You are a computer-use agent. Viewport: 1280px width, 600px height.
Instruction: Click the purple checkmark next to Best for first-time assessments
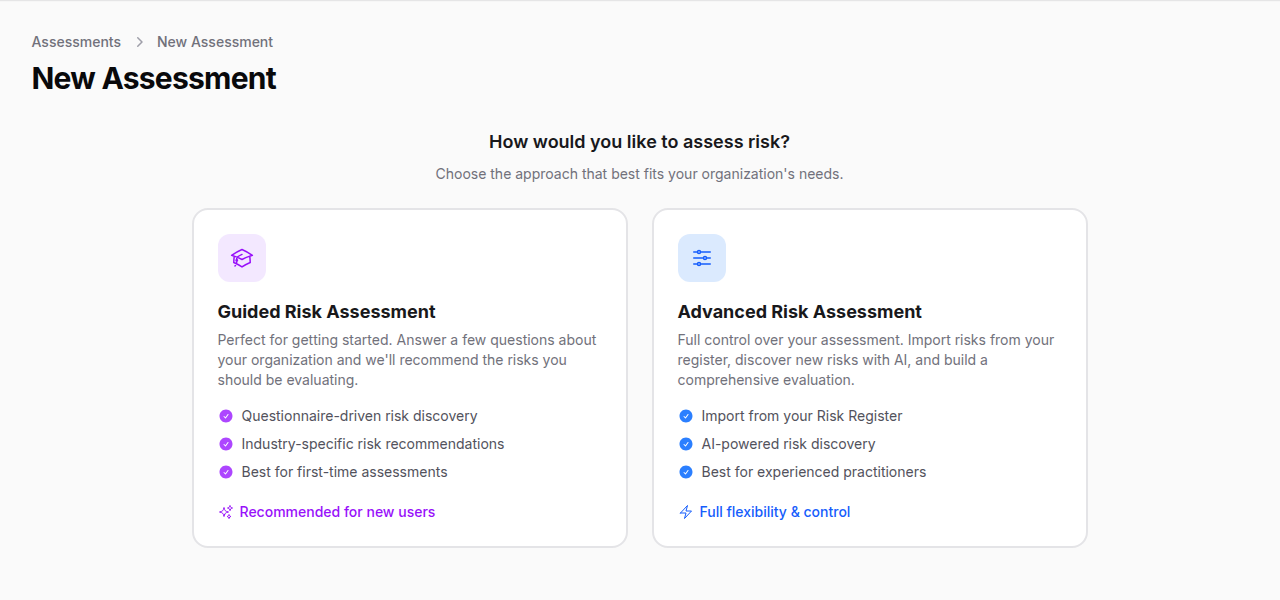226,471
